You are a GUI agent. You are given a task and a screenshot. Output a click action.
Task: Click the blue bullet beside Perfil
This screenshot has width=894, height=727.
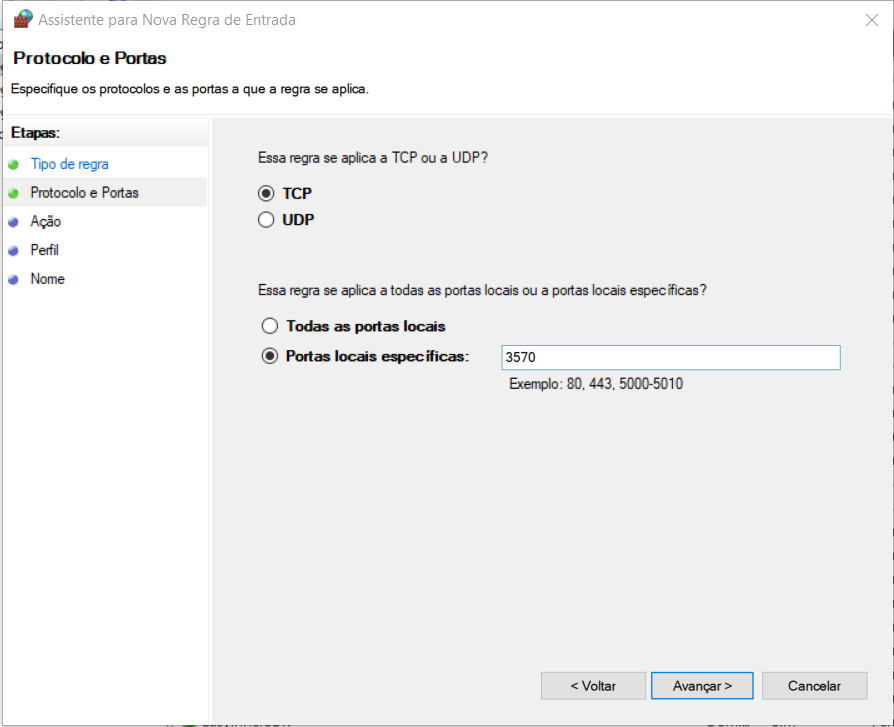point(13,251)
